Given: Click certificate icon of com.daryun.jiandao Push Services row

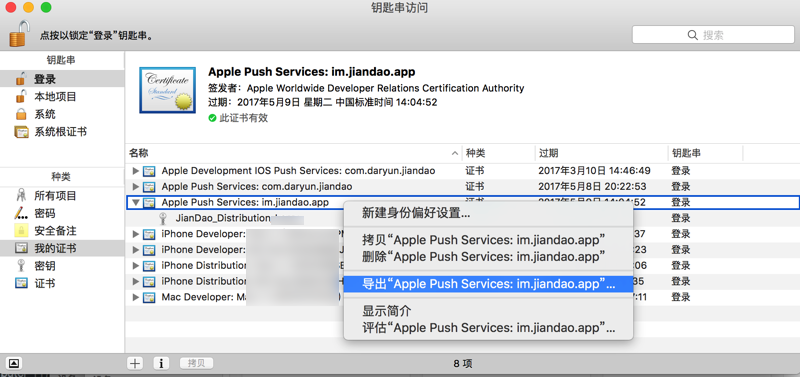Looking at the screenshot, I should pyautogui.click(x=149, y=187).
